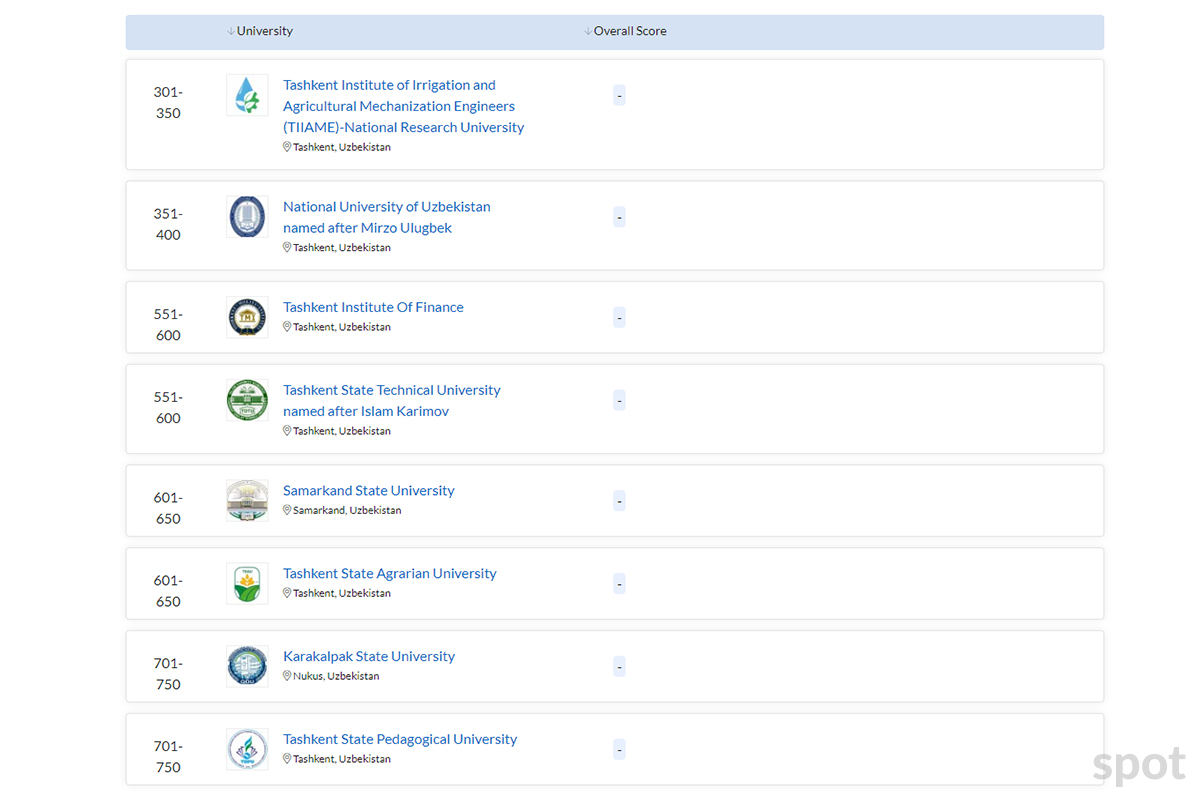Click the 351-400 rank text
Image resolution: width=1200 pixels, height=800 pixels.
pyautogui.click(x=168, y=224)
